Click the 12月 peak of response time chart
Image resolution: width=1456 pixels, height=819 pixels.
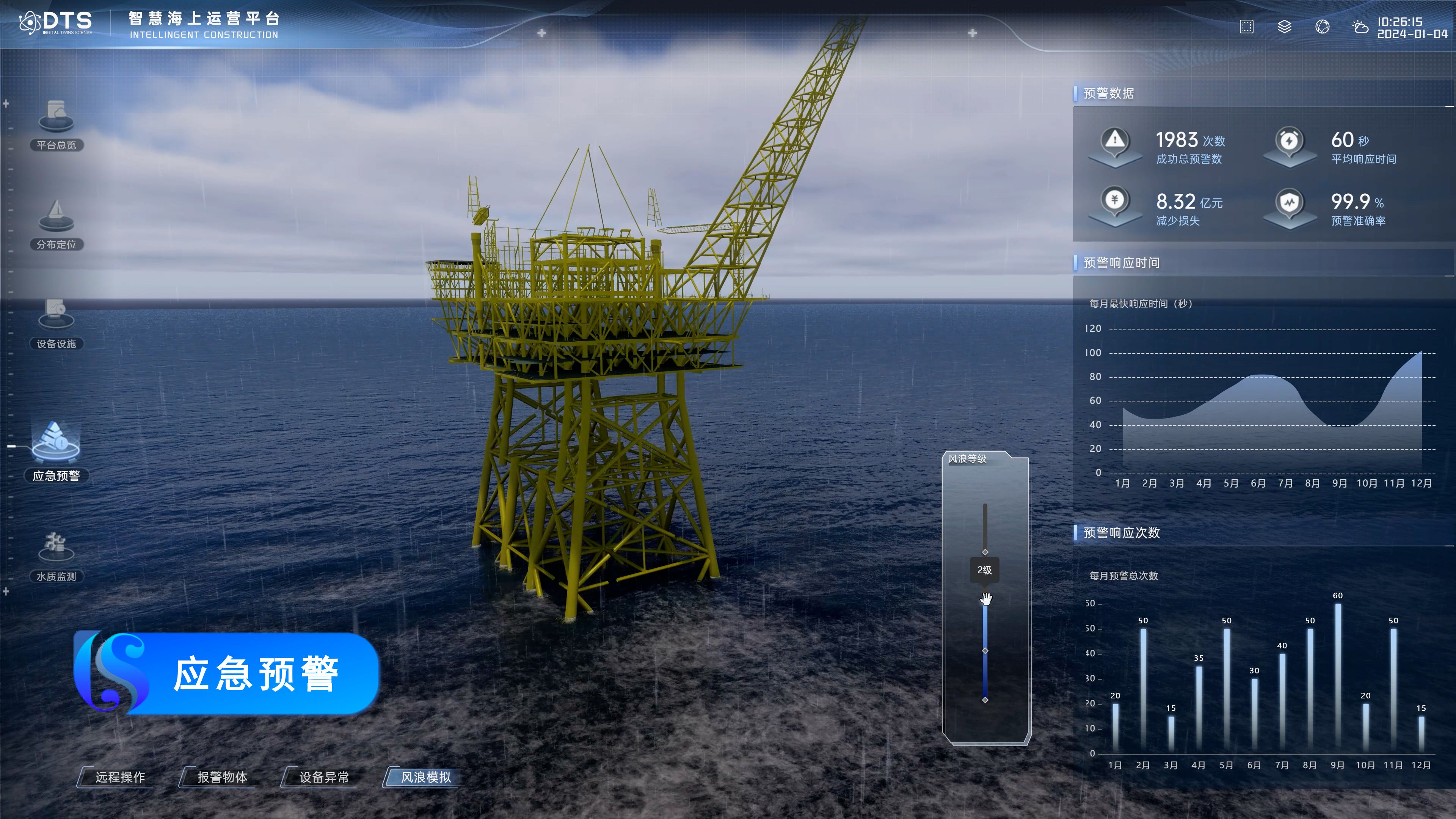1421,353
